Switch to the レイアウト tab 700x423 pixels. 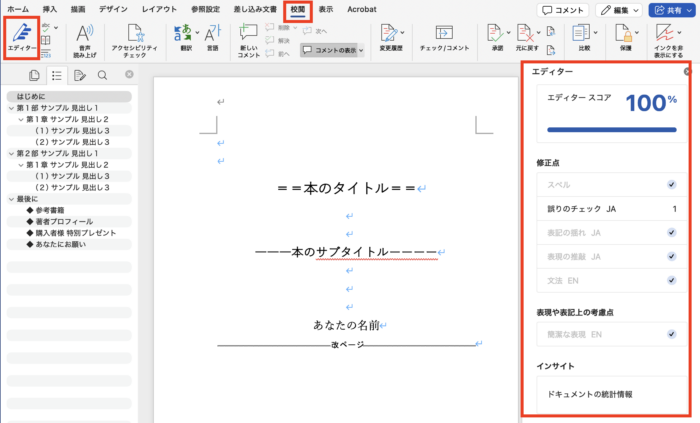(x=159, y=9)
